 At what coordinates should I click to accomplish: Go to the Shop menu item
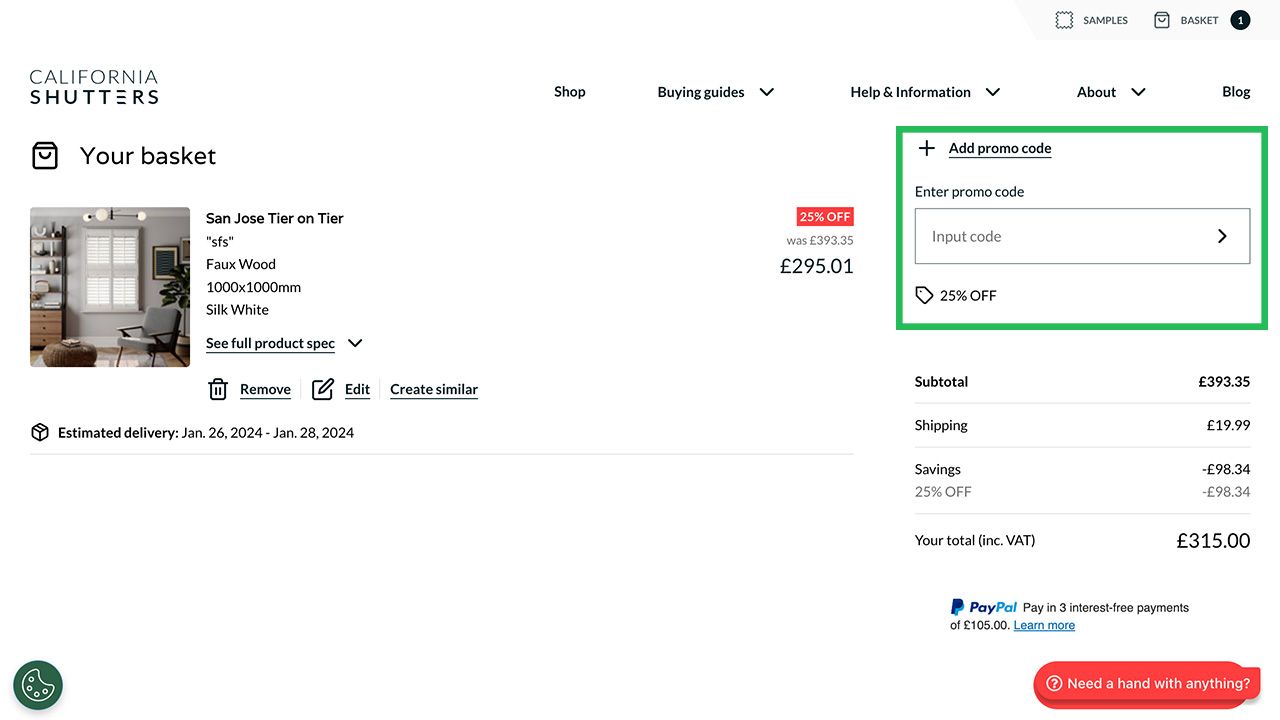pyautogui.click(x=570, y=92)
